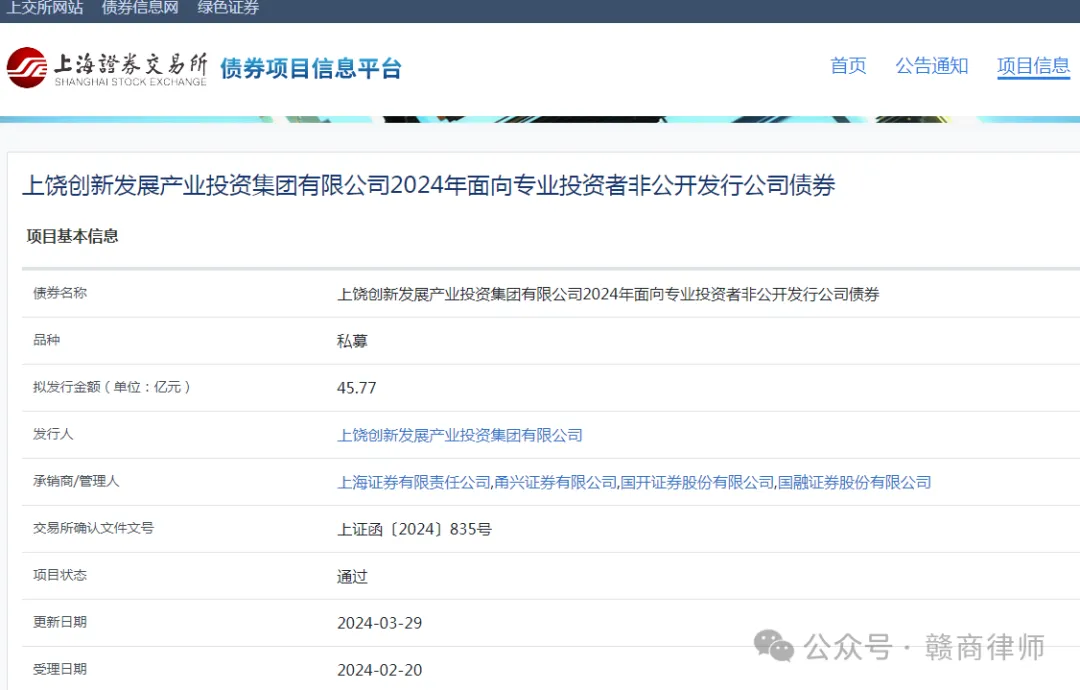Click the 上证函〔2024〕835号 document number

414,529
